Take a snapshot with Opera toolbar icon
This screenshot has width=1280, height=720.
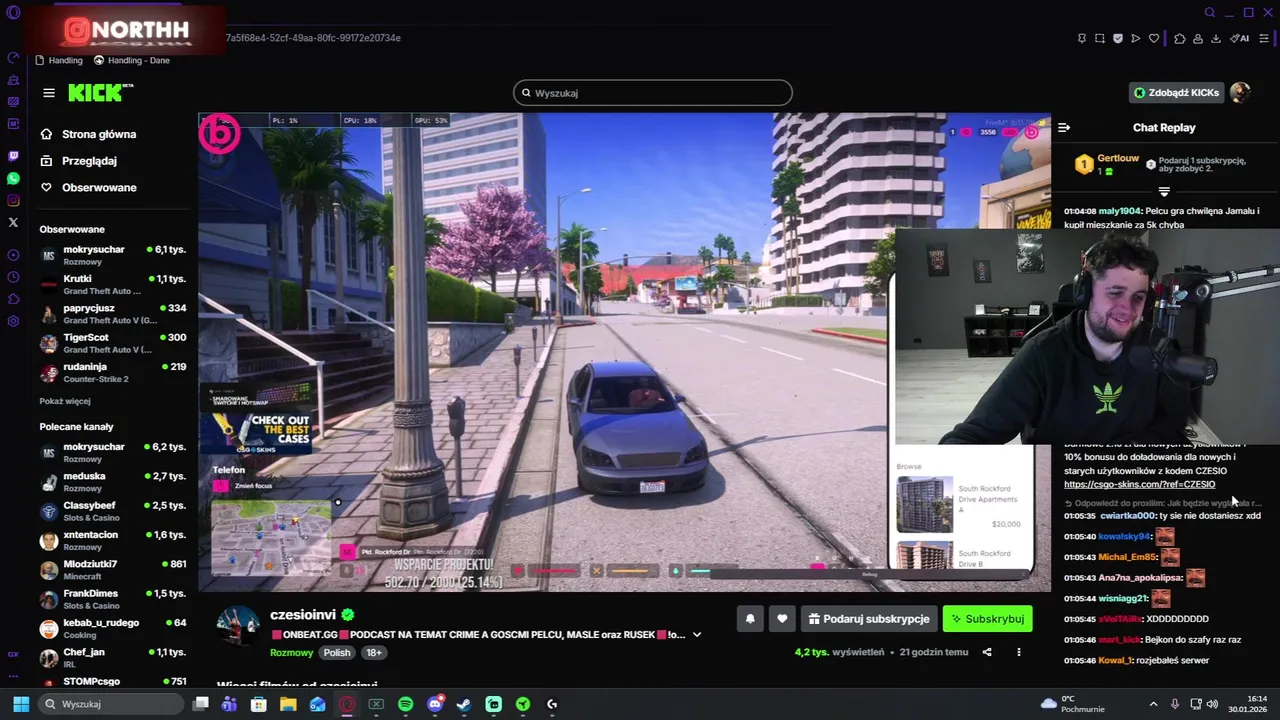pyautogui.click(x=1100, y=38)
